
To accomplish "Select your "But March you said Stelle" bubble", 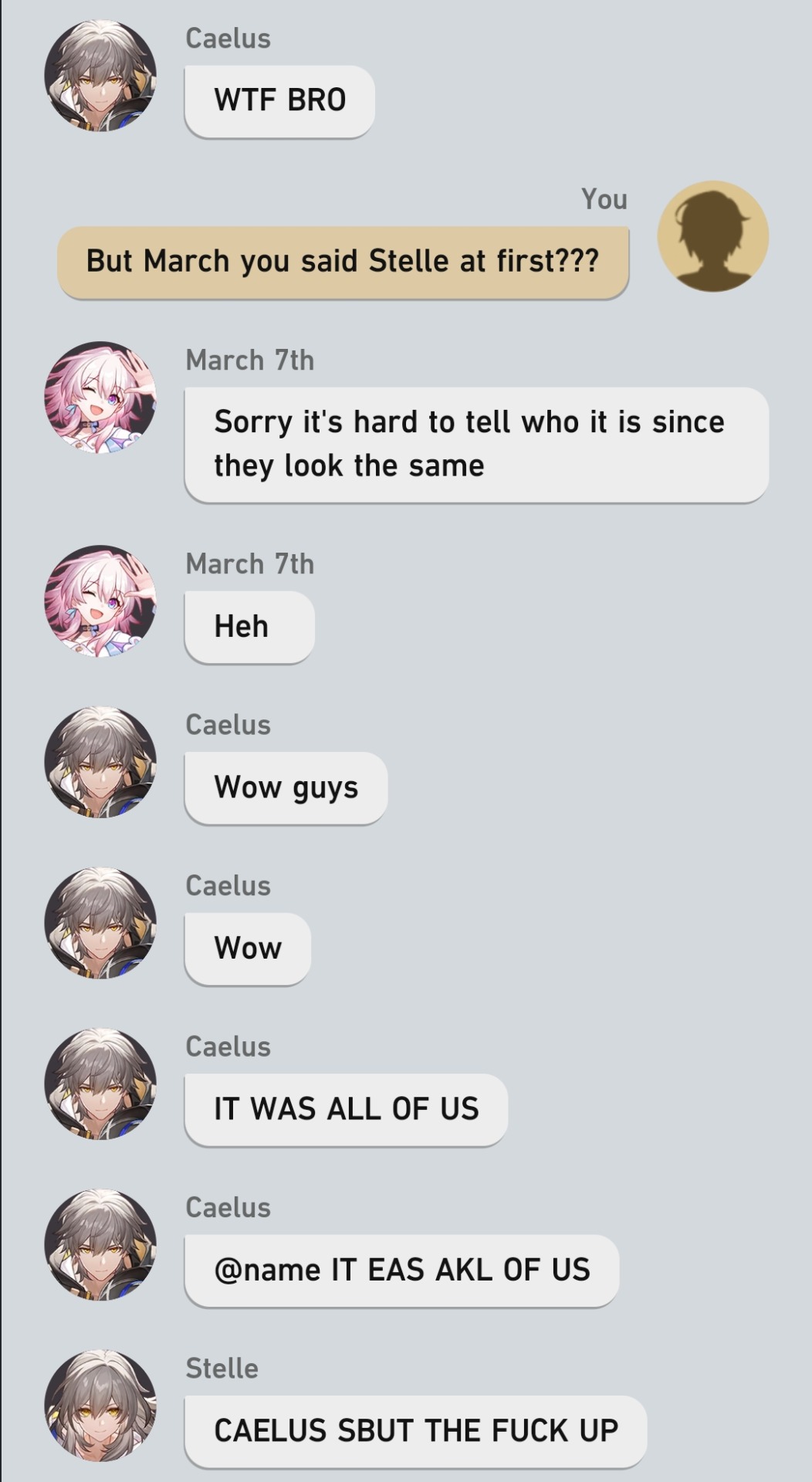I will pos(343,262).
